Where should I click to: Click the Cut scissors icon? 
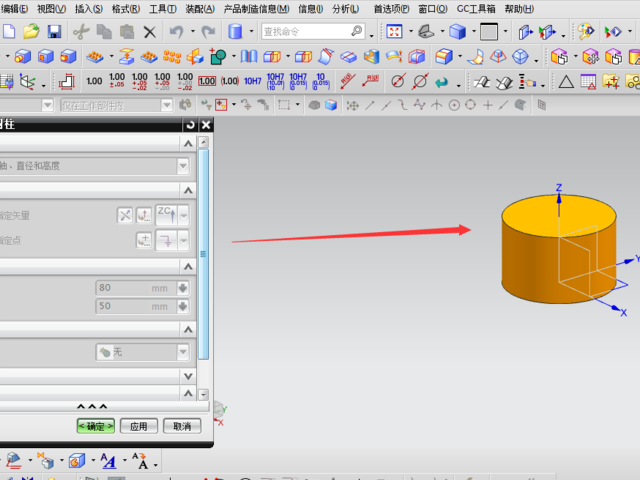tap(81, 32)
